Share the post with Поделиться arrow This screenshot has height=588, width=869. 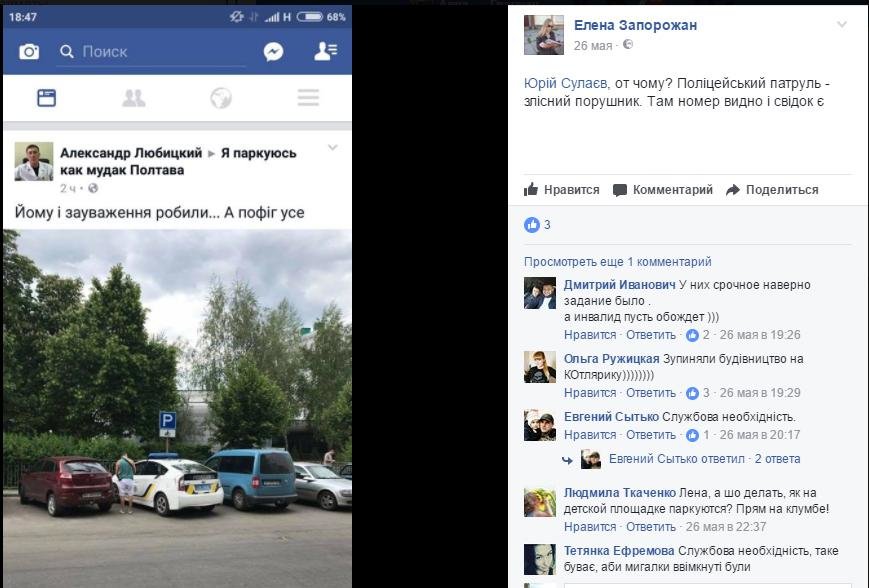(772, 190)
